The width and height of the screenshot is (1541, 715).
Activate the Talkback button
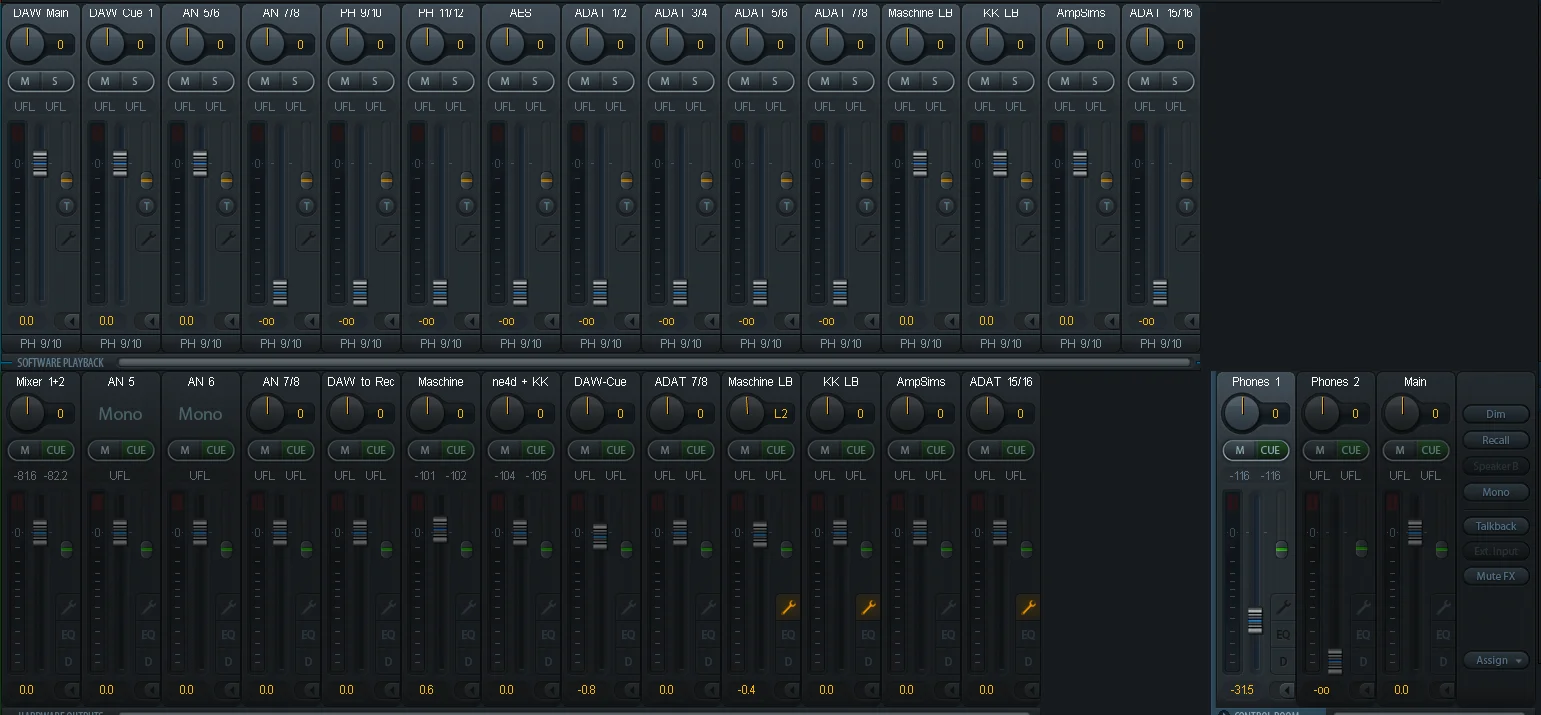1496,526
